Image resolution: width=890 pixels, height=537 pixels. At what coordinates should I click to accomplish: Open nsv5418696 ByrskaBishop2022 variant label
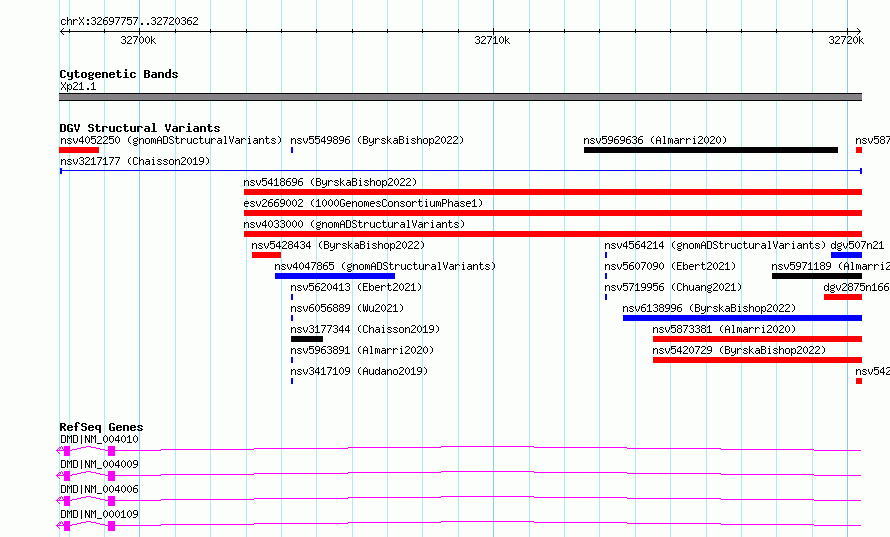[330, 182]
